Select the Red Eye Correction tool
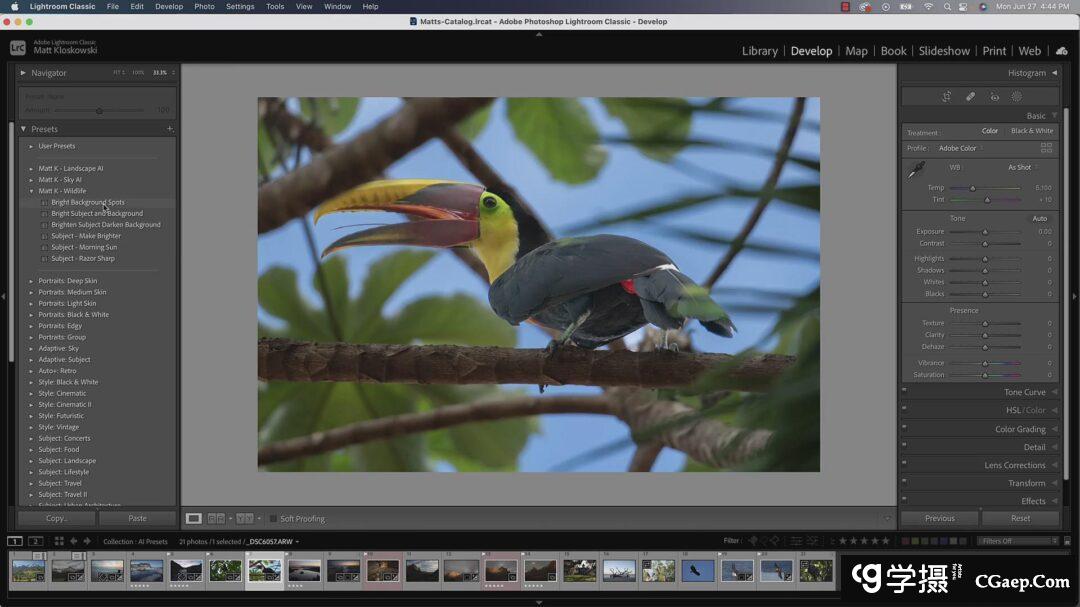Image resolution: width=1080 pixels, height=607 pixels. (994, 97)
